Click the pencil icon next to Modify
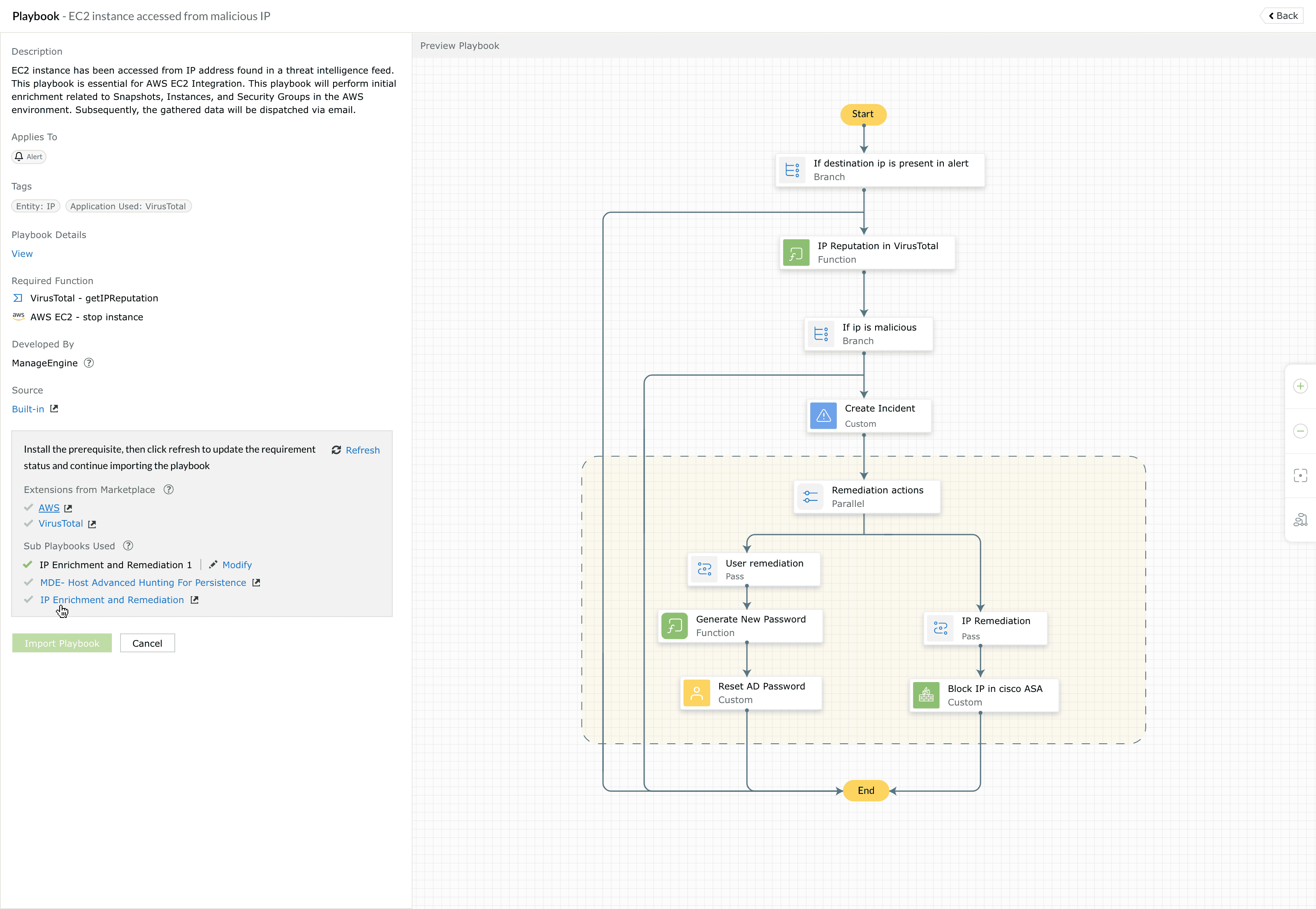The height and width of the screenshot is (909, 1316). 213,564
